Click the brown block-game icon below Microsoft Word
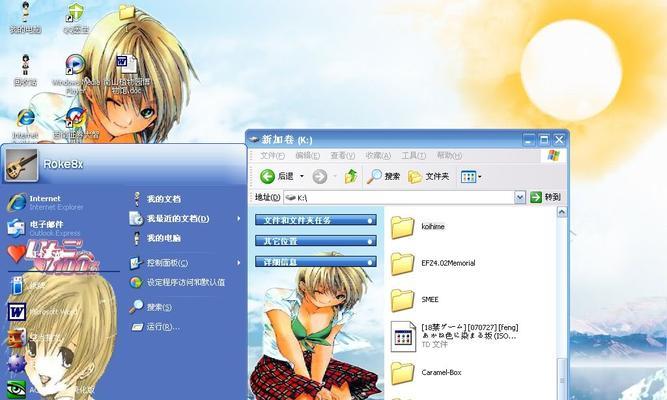 [x=16, y=338]
